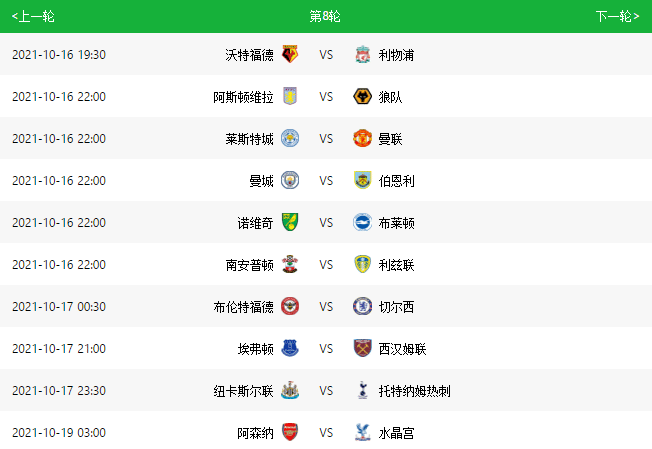Open team link 纽卡斯尔联
This screenshot has width=652, height=449.
click(243, 391)
